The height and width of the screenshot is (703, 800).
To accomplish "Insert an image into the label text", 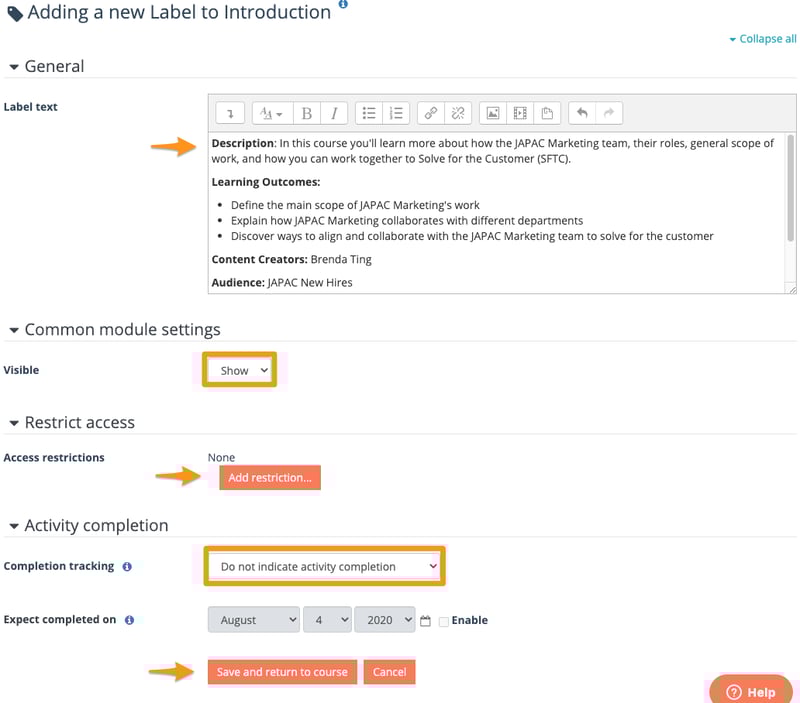I will [x=492, y=112].
